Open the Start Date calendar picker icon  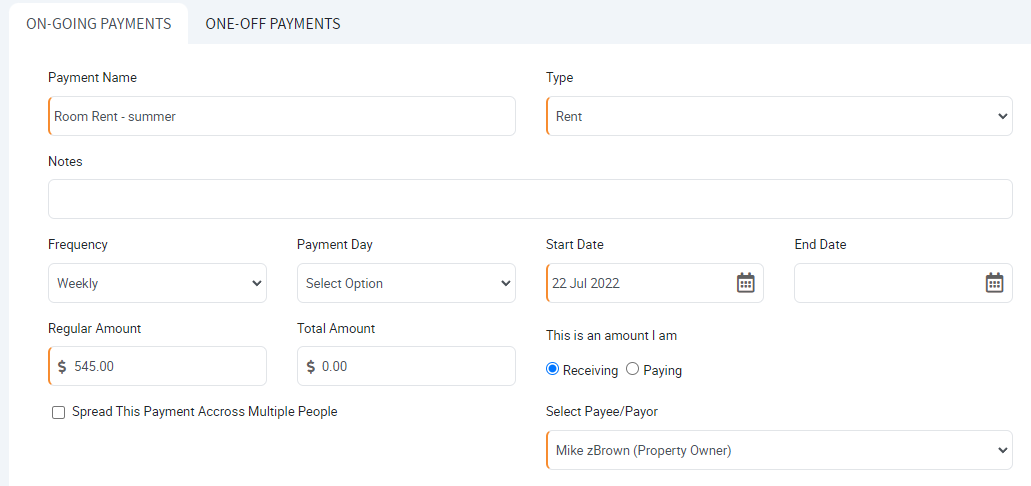pyautogui.click(x=745, y=283)
